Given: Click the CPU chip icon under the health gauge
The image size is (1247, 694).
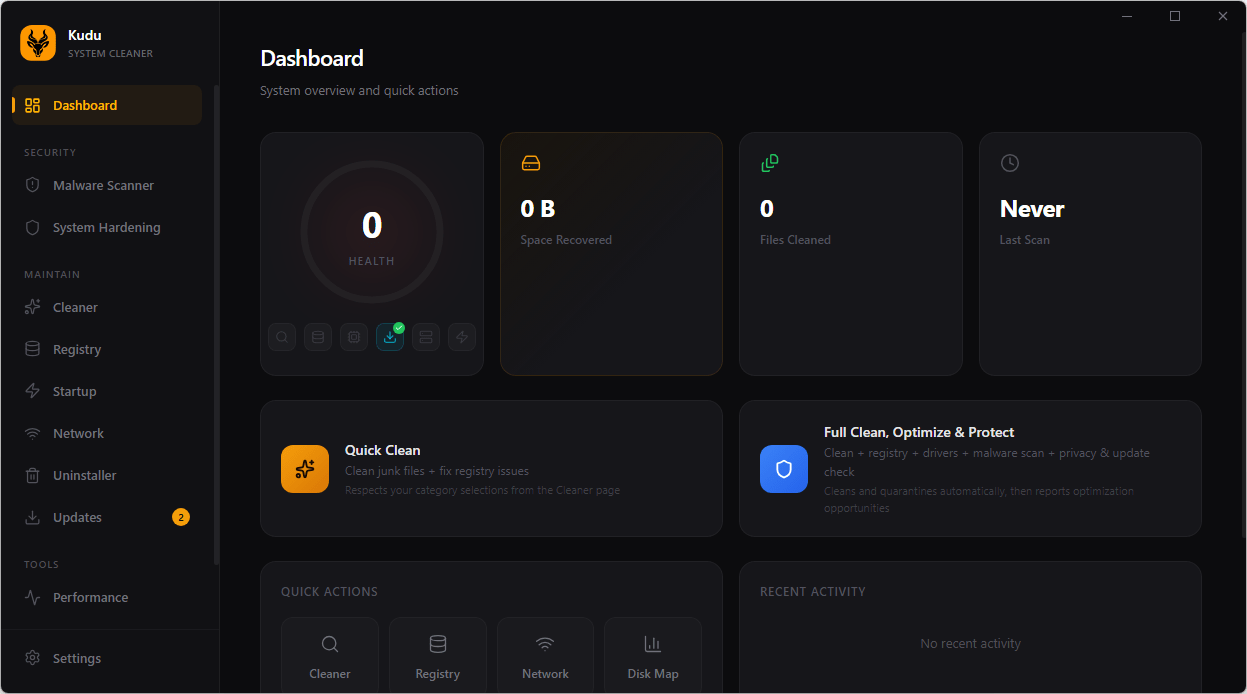Looking at the screenshot, I should coord(354,337).
